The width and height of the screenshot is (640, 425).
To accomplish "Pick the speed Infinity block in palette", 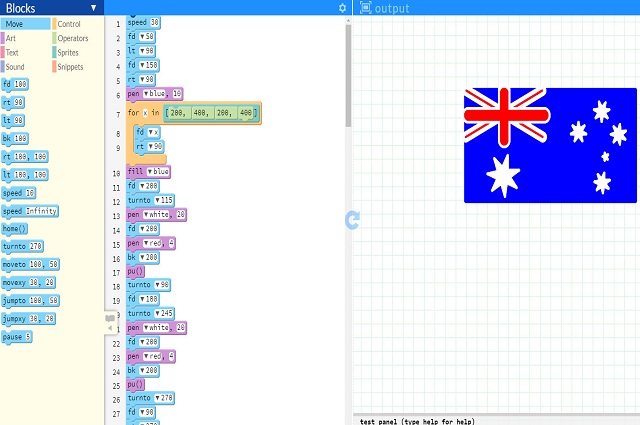I will (x=30, y=211).
